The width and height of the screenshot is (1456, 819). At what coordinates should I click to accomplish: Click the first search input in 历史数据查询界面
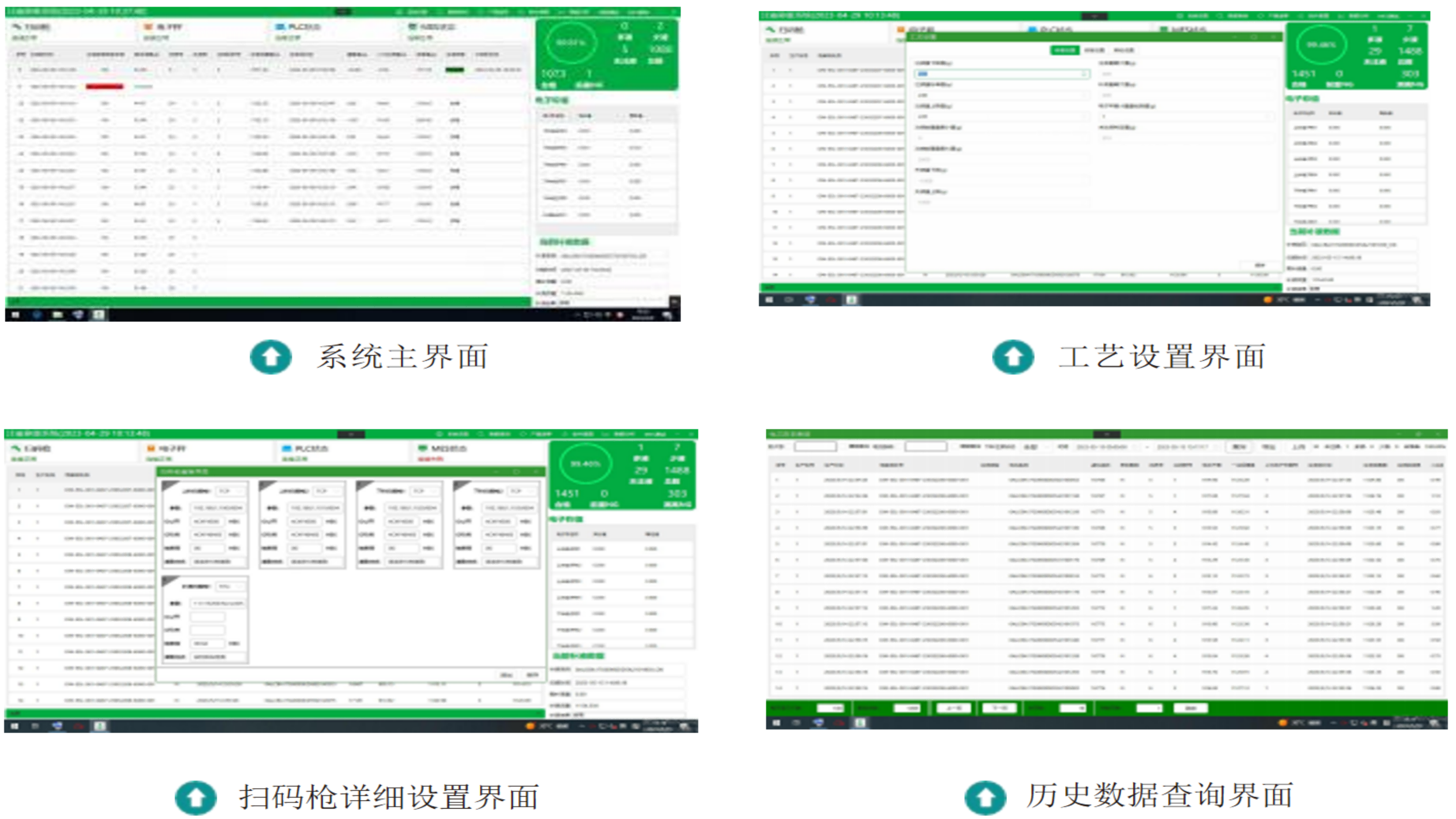coord(815,447)
